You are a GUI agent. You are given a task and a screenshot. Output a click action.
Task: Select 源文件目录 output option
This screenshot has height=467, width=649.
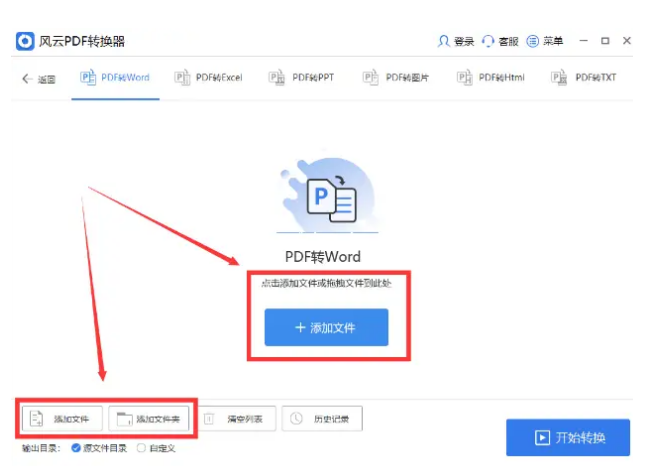(x=76, y=448)
